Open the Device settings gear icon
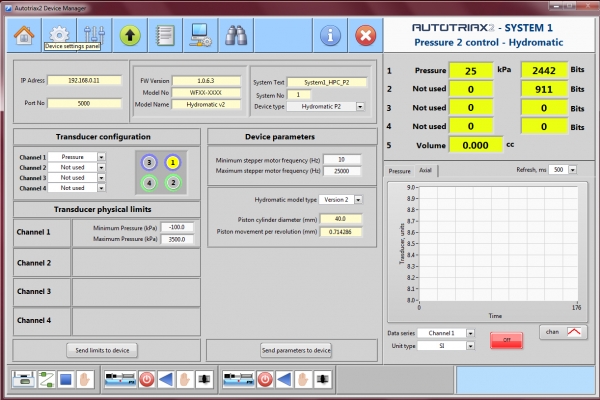Viewport: 600px width, 400px height. point(59,34)
